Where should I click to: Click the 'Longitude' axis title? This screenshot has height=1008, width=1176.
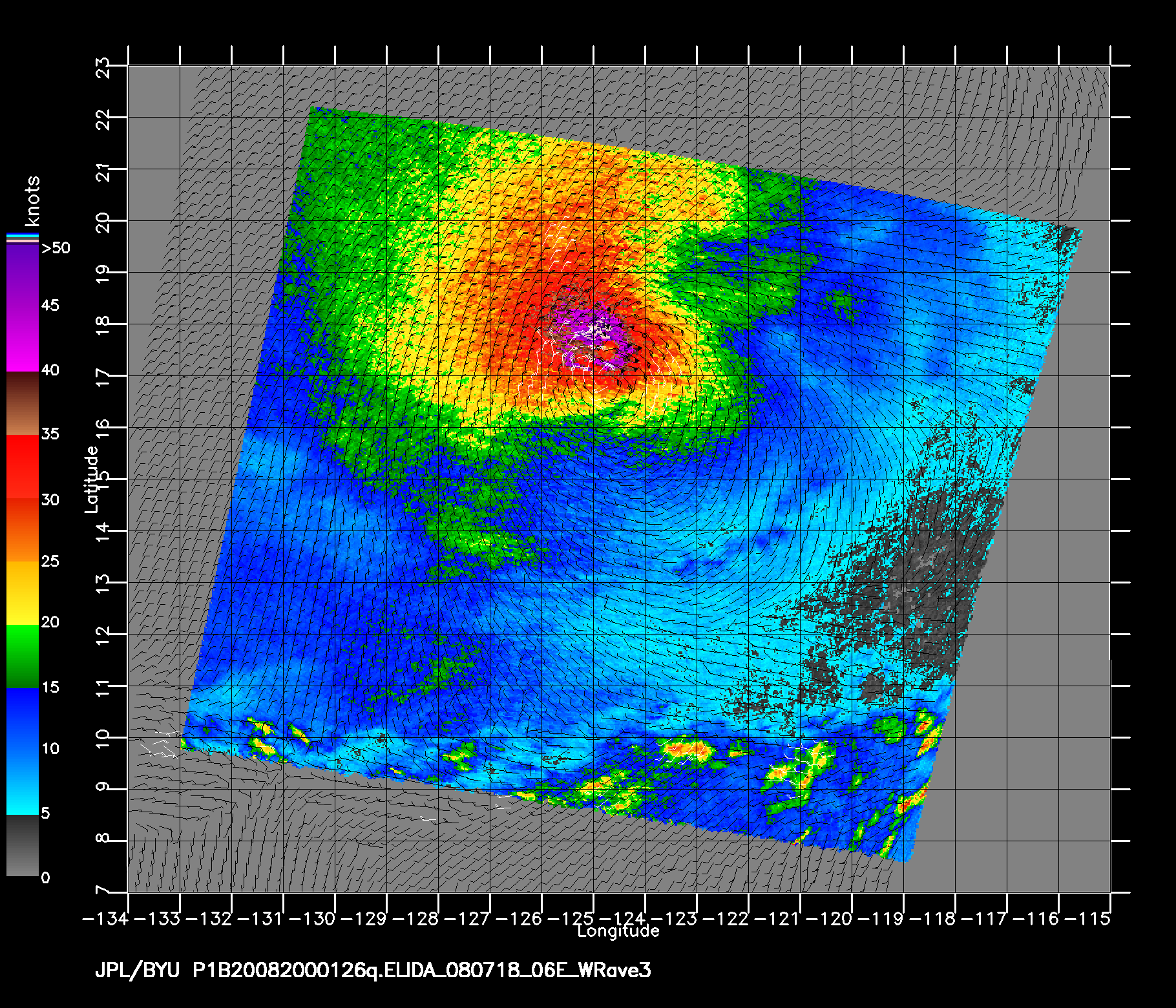(618, 931)
